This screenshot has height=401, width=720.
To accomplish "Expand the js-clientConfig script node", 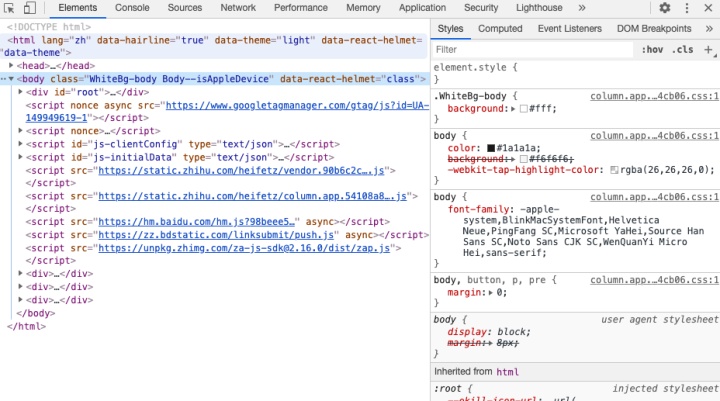I will pyautogui.click(x=20, y=144).
